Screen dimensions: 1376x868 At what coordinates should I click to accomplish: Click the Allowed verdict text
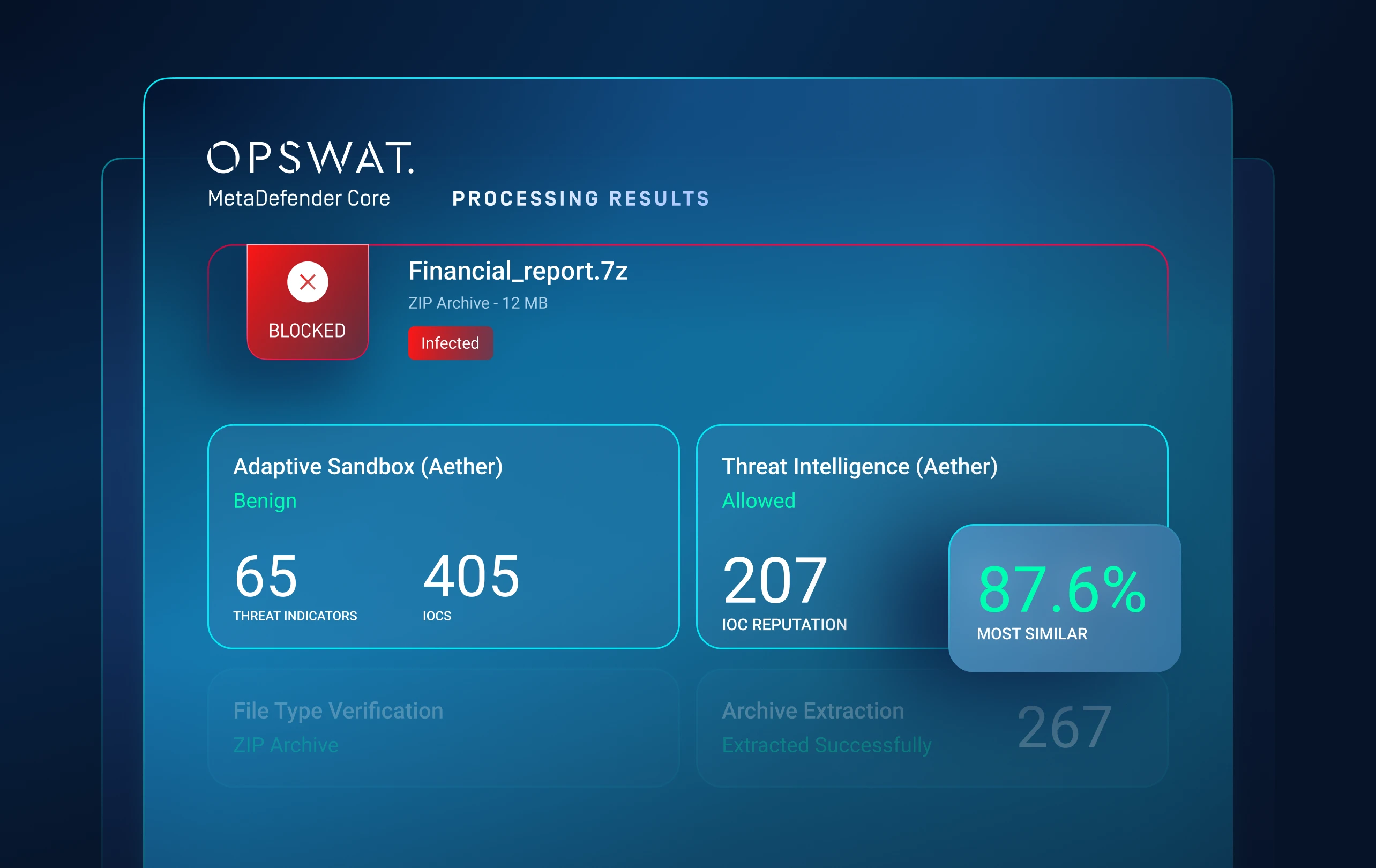(758, 500)
